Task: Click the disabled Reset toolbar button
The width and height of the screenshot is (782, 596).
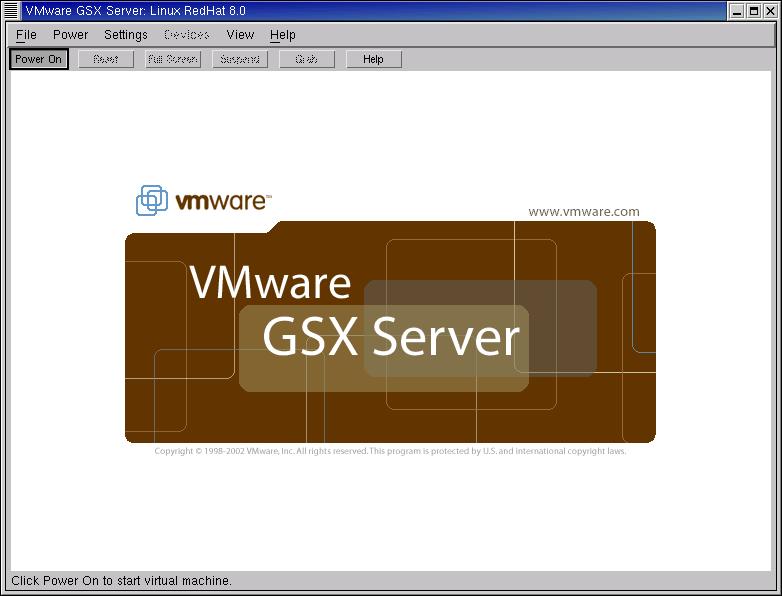Action: pos(106,59)
